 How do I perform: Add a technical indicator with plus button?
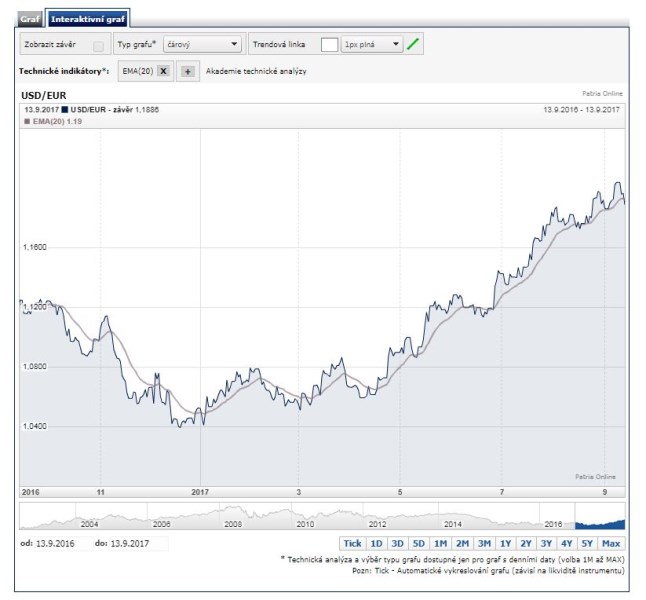point(188,71)
